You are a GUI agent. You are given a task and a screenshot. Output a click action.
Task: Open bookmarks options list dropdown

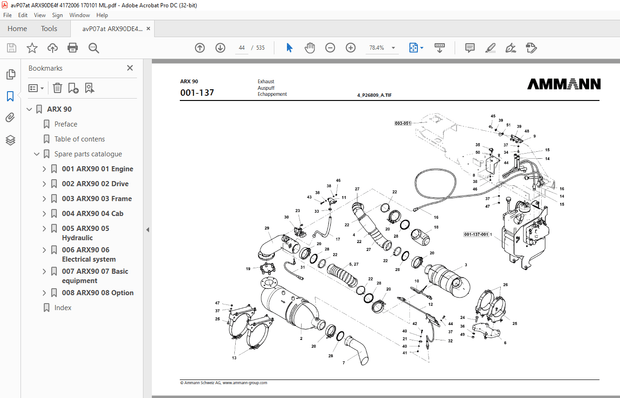pyautogui.click(x=36, y=88)
